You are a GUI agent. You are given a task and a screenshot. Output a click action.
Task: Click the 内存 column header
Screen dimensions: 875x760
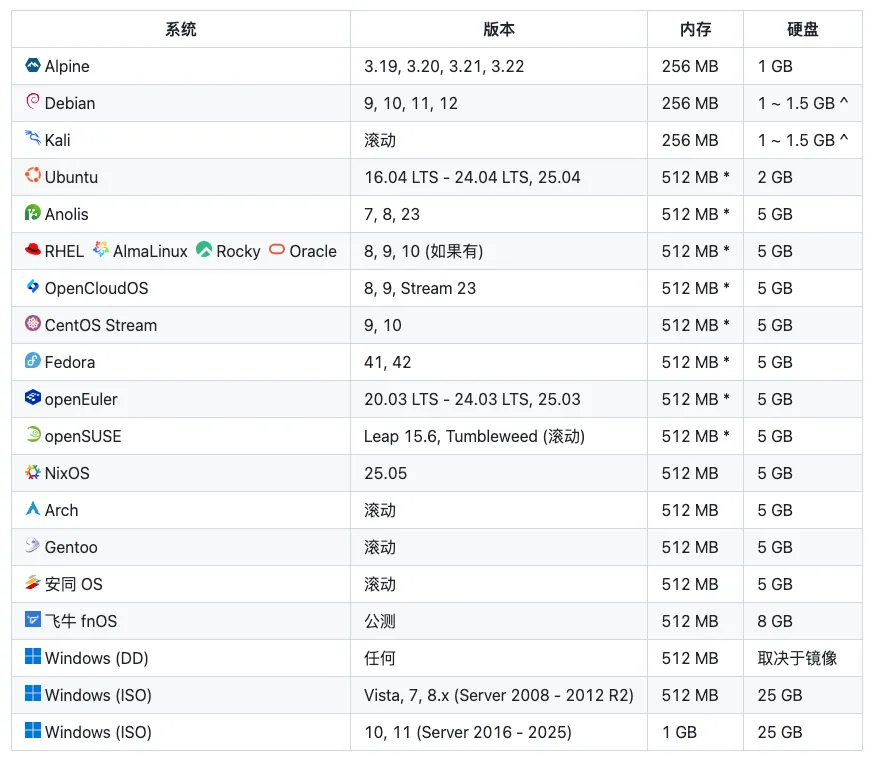tap(695, 29)
